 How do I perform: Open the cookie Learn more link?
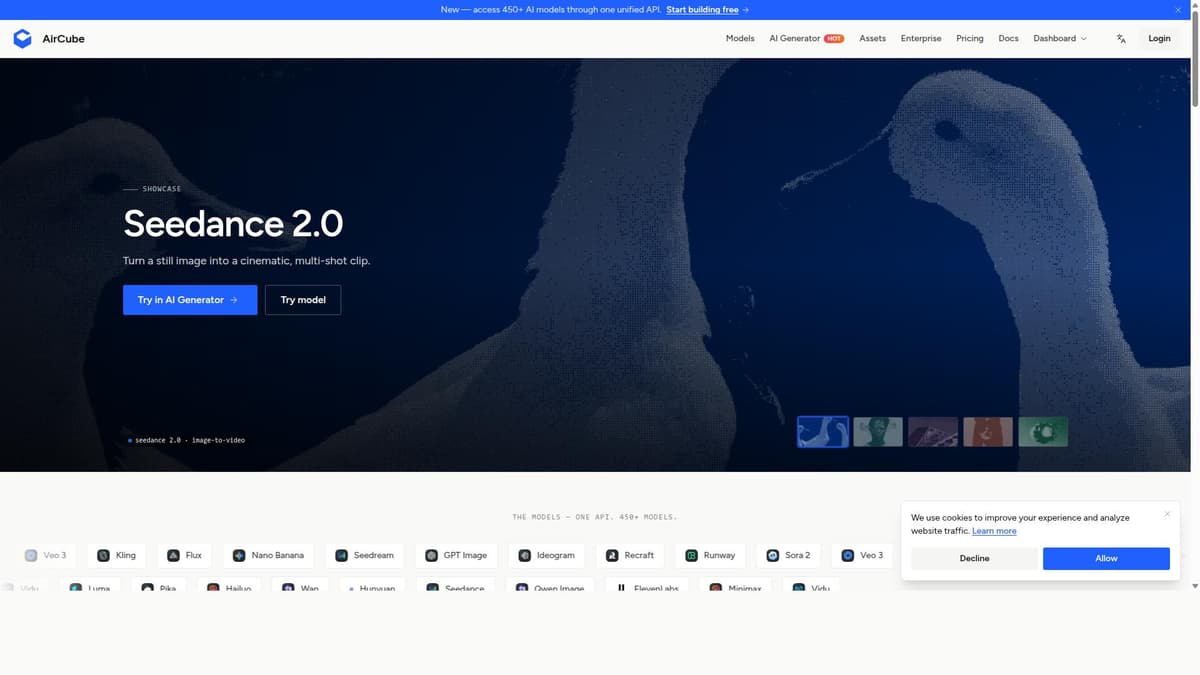(x=994, y=531)
